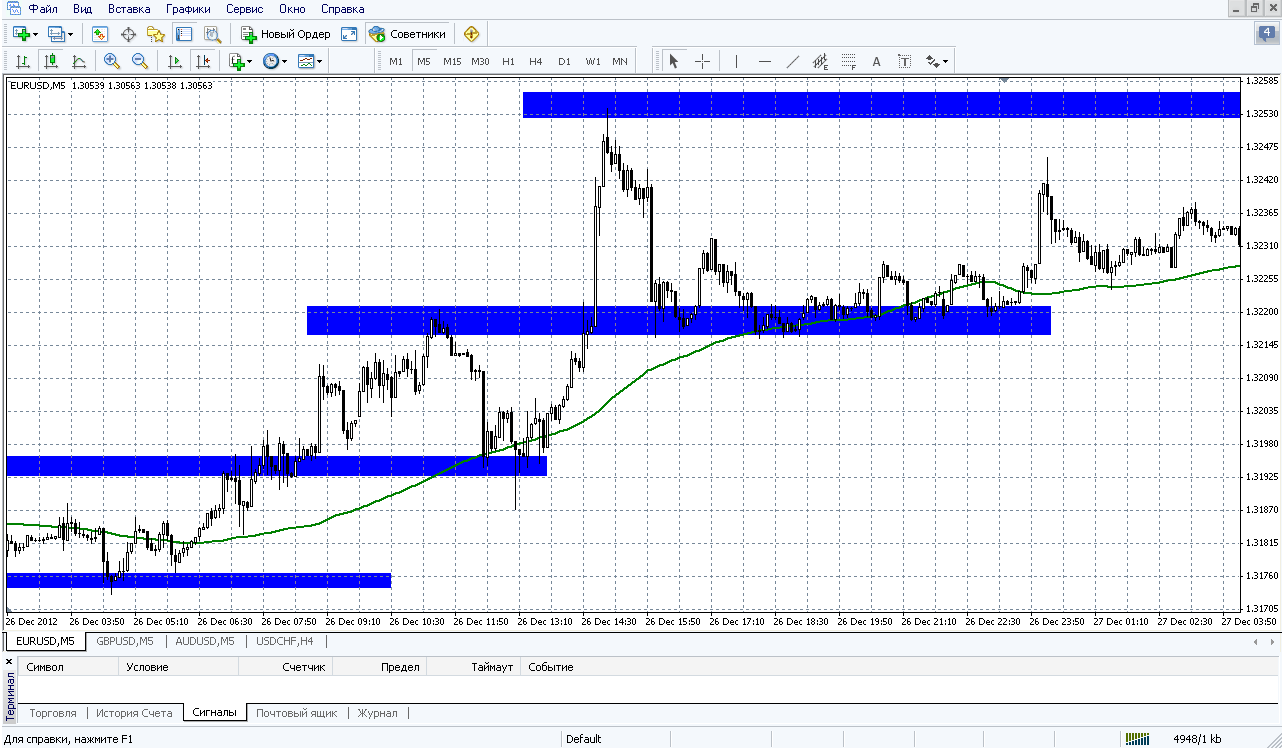Open the Strategy Tester magnifier icon
The height and width of the screenshot is (748, 1286).
click(x=212, y=34)
